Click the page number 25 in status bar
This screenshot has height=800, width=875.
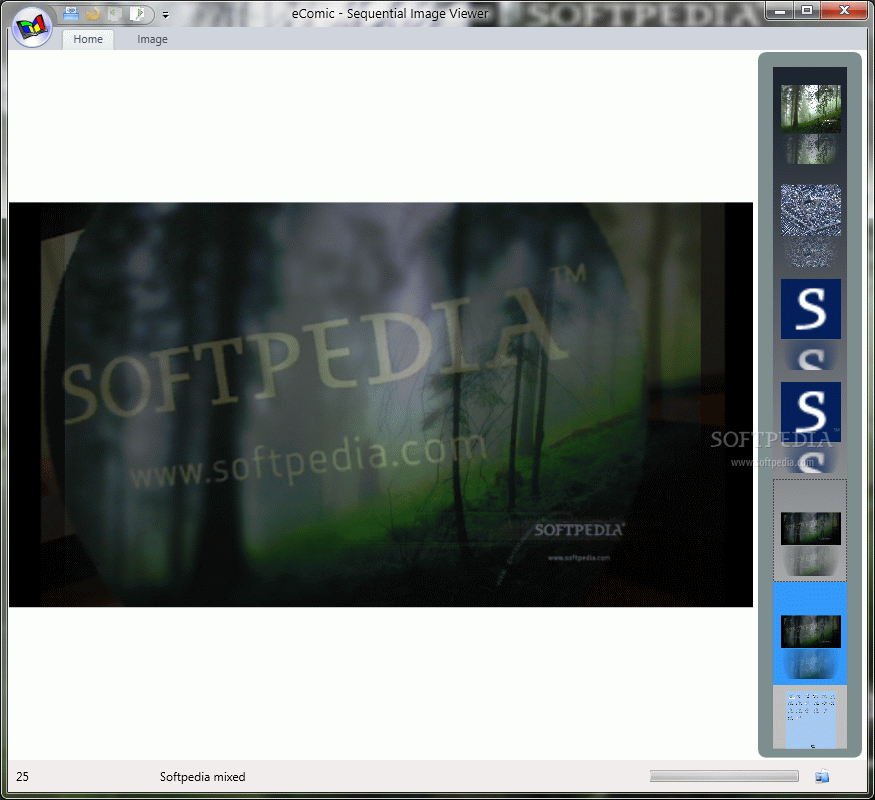[22, 777]
